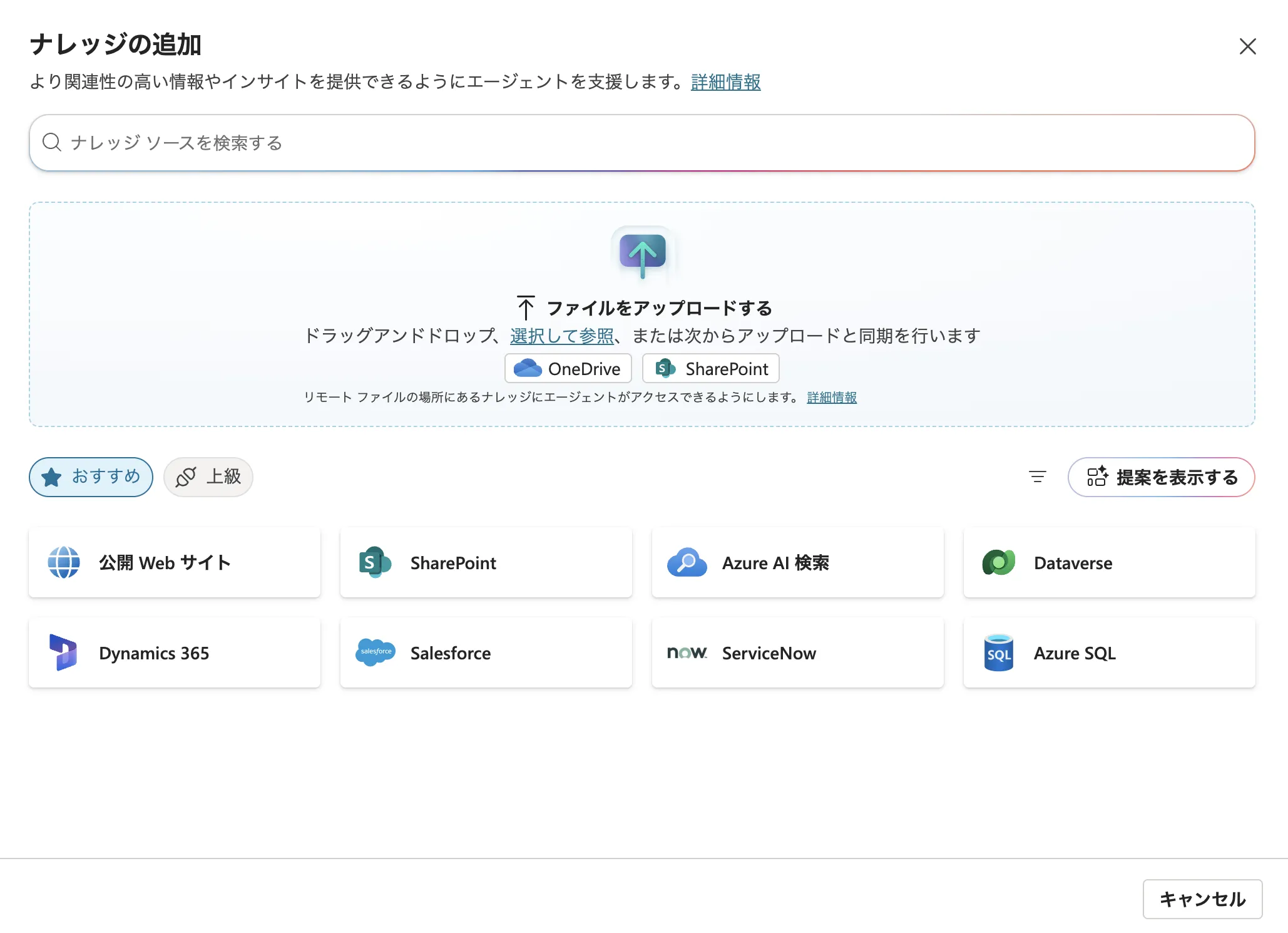The height and width of the screenshot is (933, 1288).
Task: Select the ServiceNow knowledge source
Action: click(x=797, y=652)
